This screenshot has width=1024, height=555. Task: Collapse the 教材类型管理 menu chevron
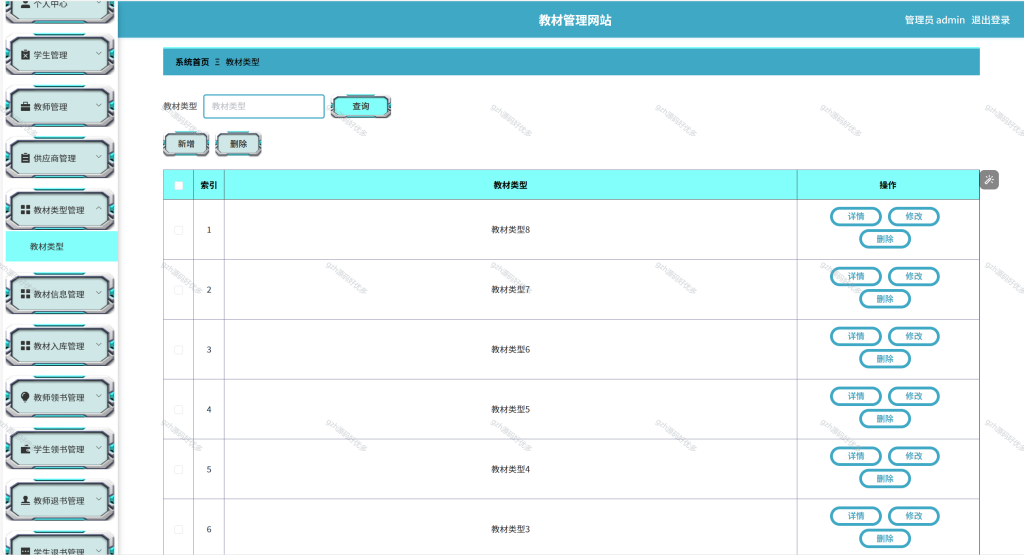[99, 209]
